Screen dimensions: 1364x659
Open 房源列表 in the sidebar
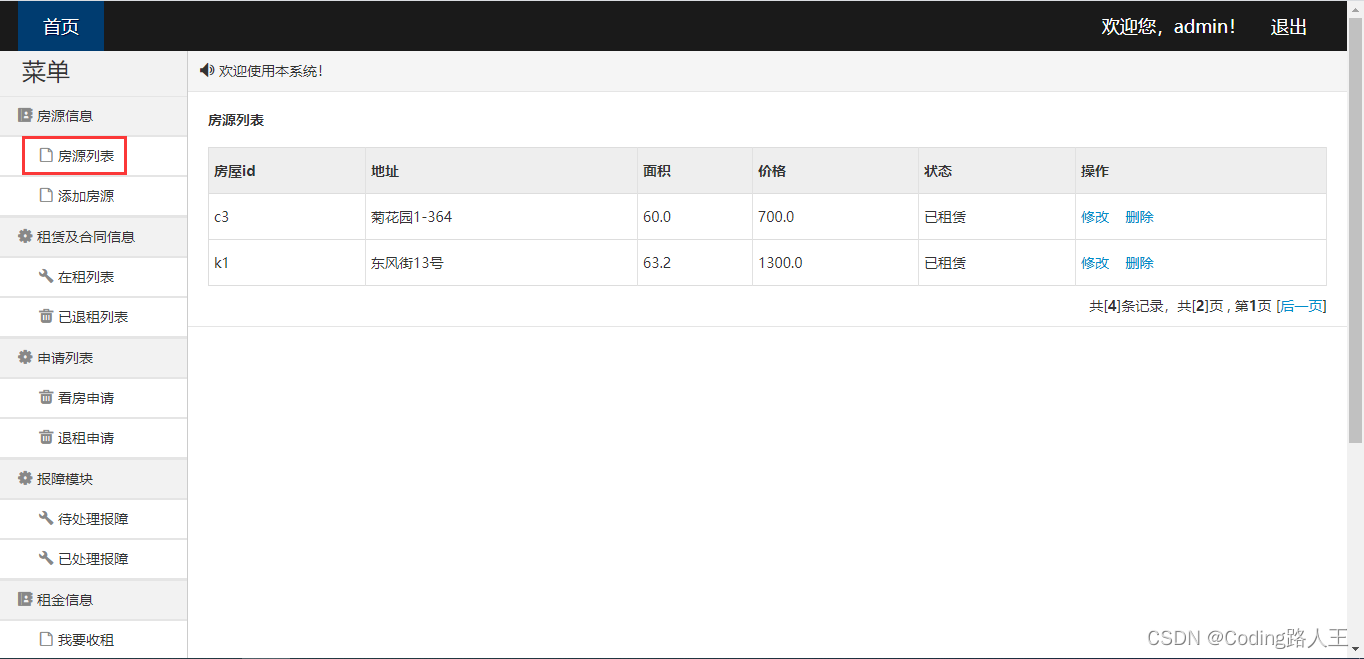(93, 156)
